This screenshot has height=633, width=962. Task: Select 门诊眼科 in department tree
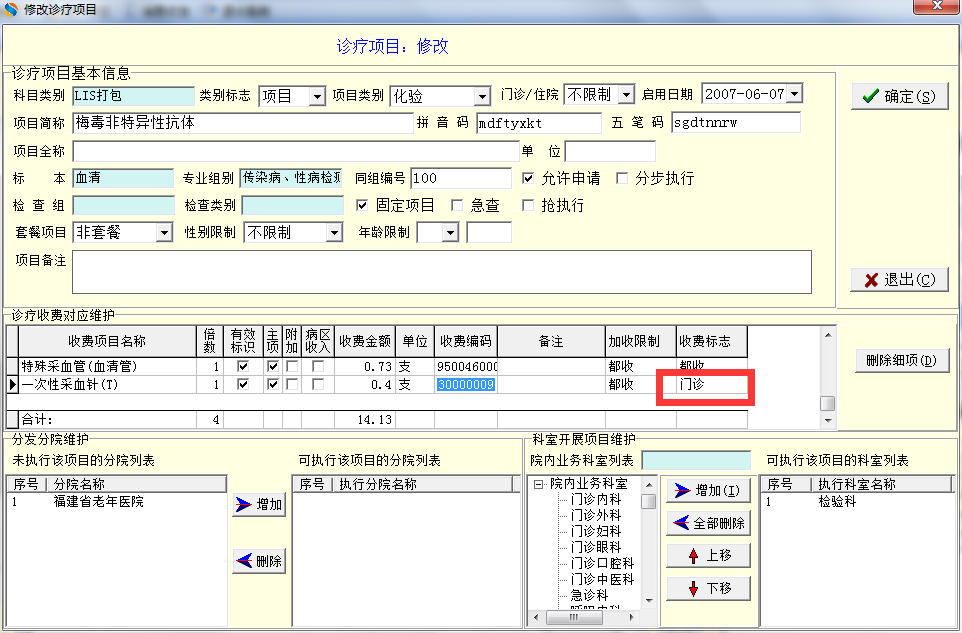595,547
